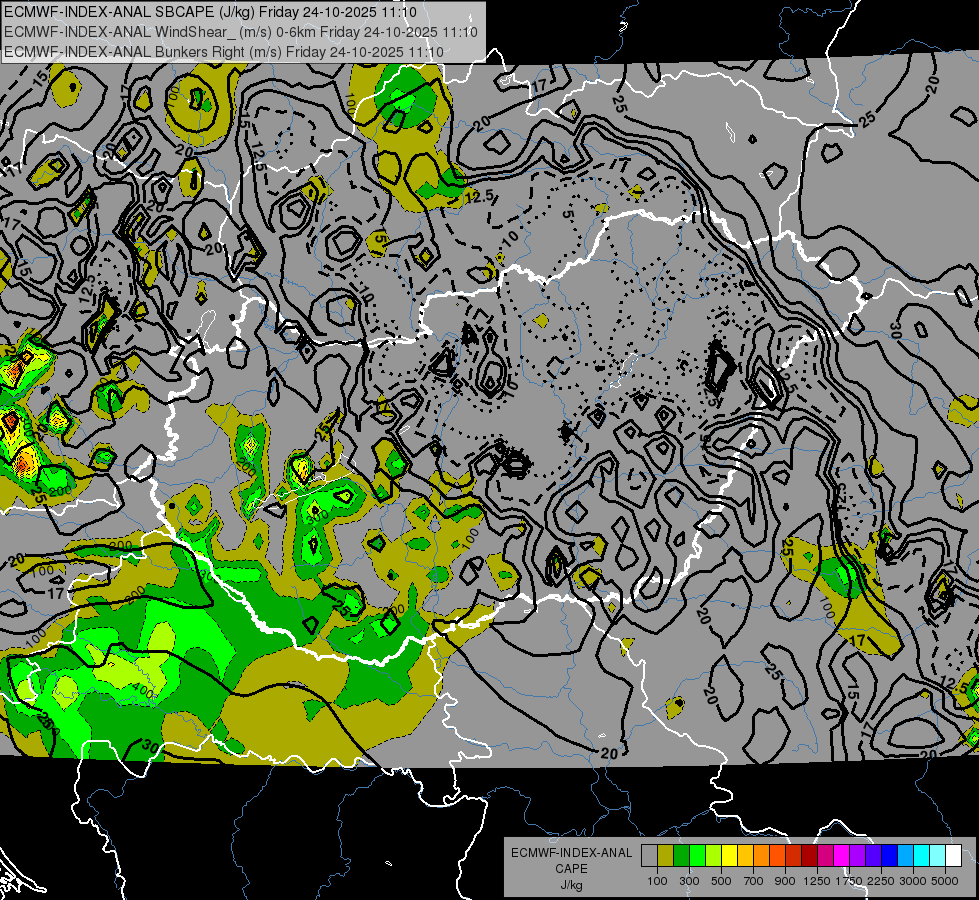Click the orange swatch right of 700
Viewport: 979px width, 900px height.
point(761,856)
